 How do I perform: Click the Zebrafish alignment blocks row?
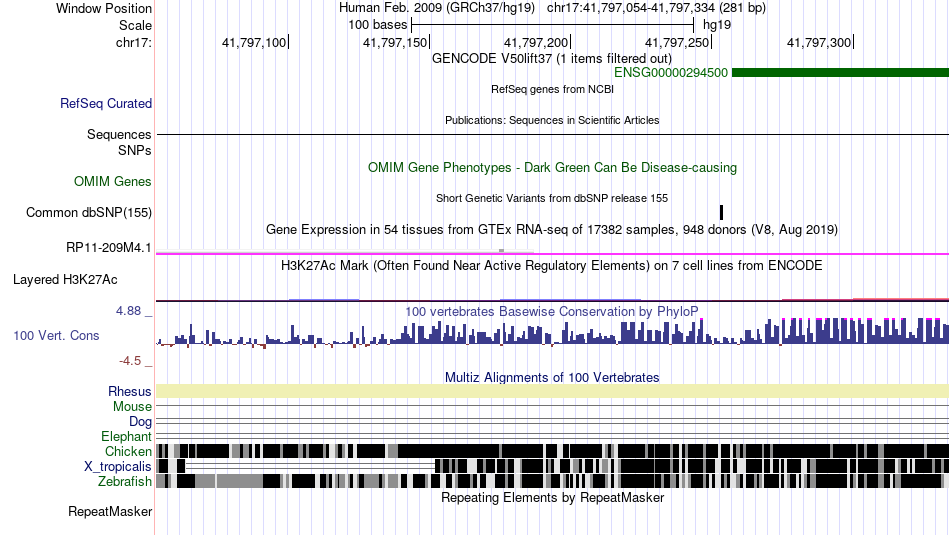click(553, 481)
